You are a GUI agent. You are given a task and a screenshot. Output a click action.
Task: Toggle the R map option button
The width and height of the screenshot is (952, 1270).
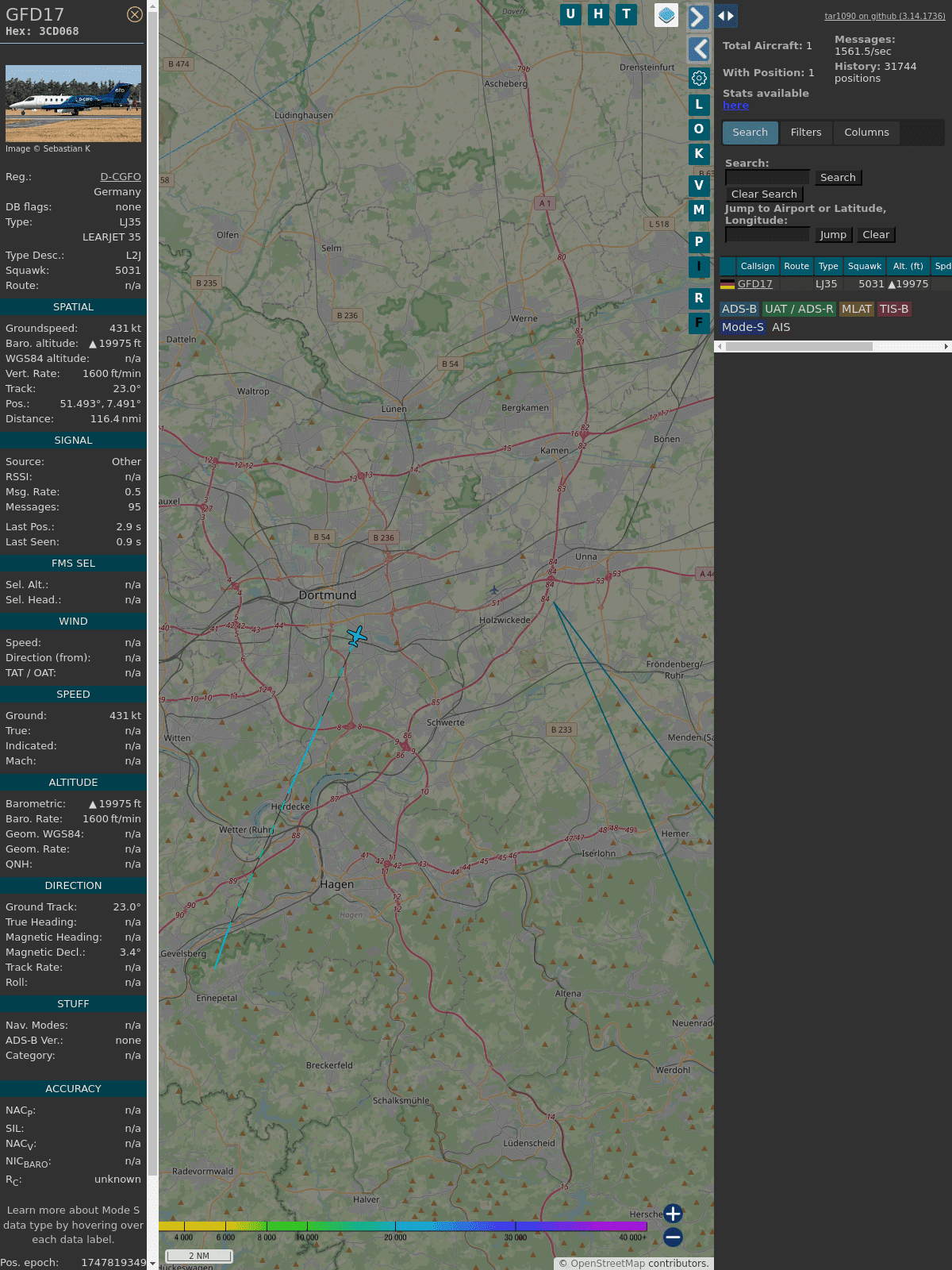point(699,298)
